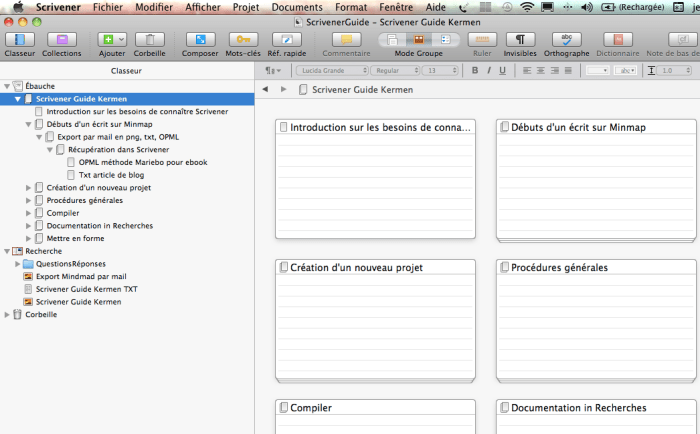700x434 pixels.
Task: Click the green Ajouter add button
Action: pos(108,40)
